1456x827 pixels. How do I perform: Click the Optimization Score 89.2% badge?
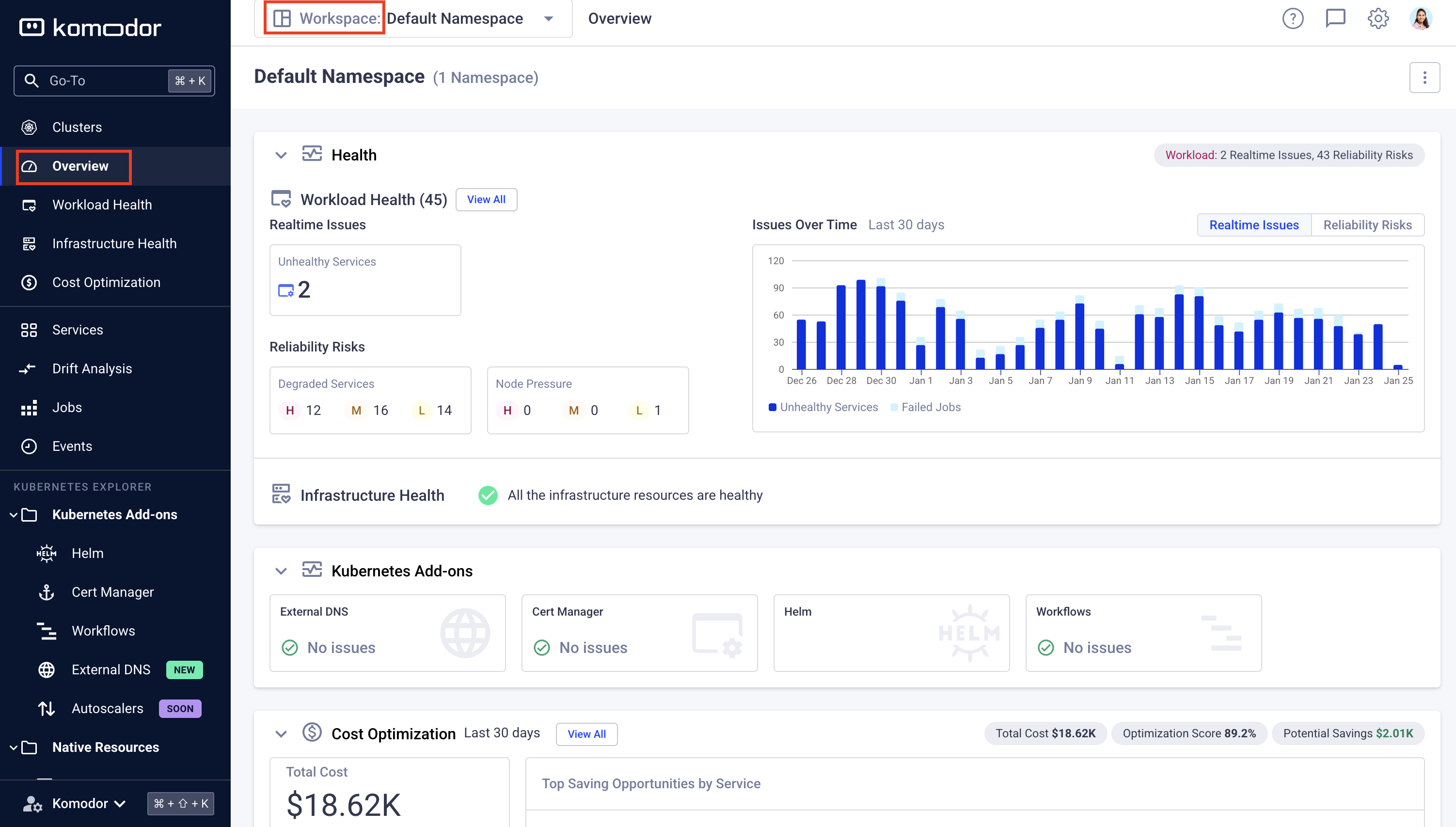[1189, 733]
